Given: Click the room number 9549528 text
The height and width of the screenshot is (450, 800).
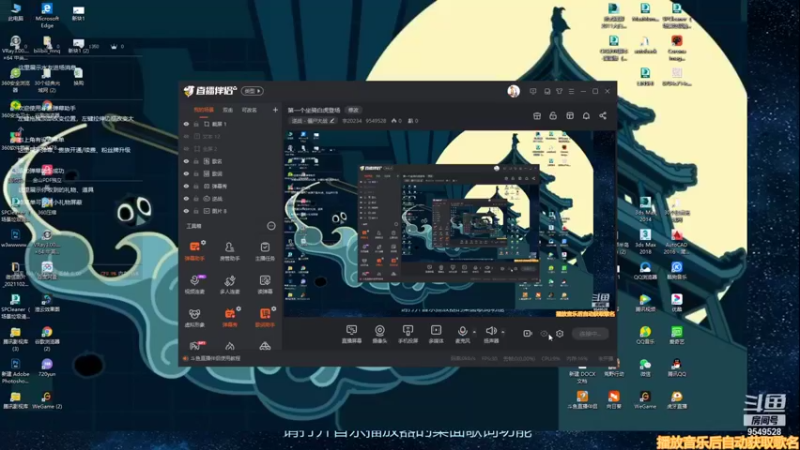Looking at the screenshot, I should [376, 121].
